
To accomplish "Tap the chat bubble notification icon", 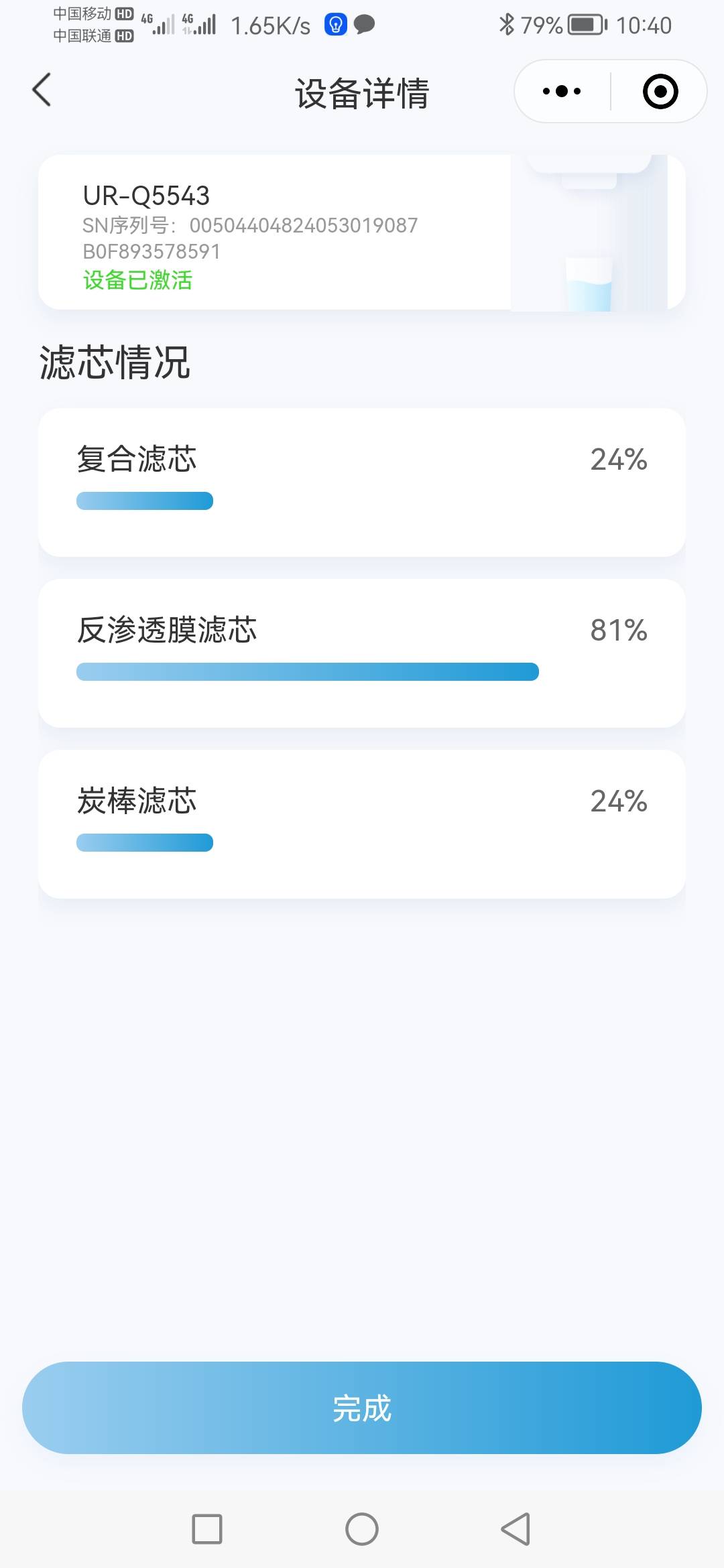I will (364, 25).
